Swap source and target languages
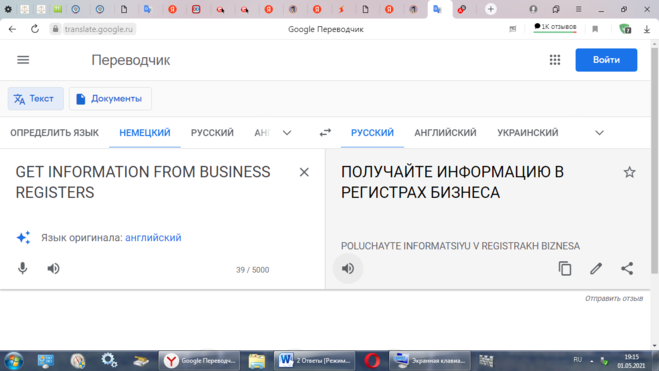Screen dimensions: 659x371 [x=325, y=133]
